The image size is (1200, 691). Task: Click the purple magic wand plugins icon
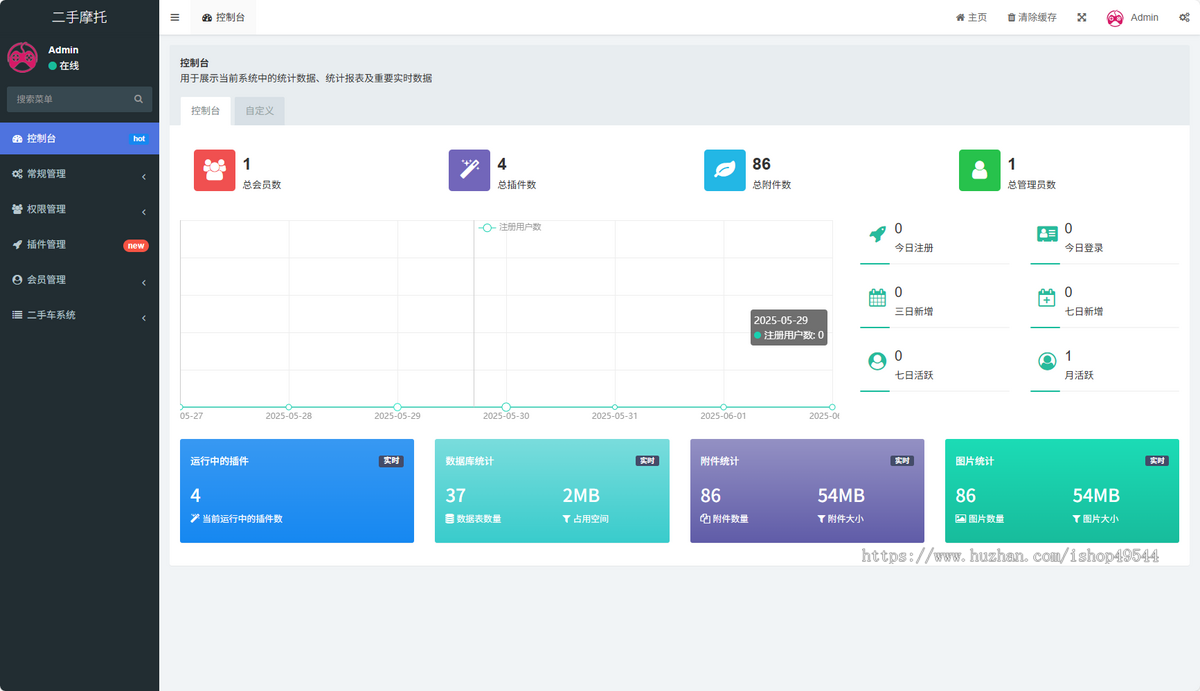click(469, 170)
